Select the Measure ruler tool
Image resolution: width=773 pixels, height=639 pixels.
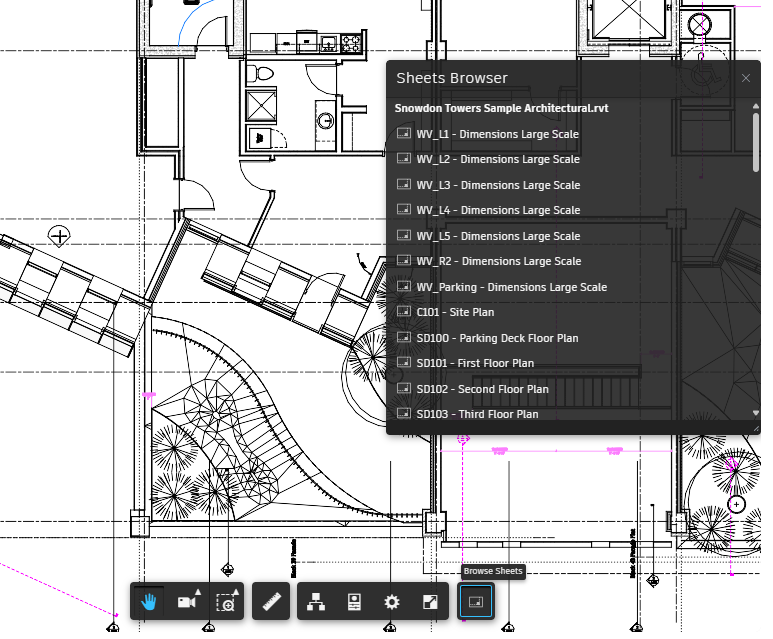coord(272,602)
